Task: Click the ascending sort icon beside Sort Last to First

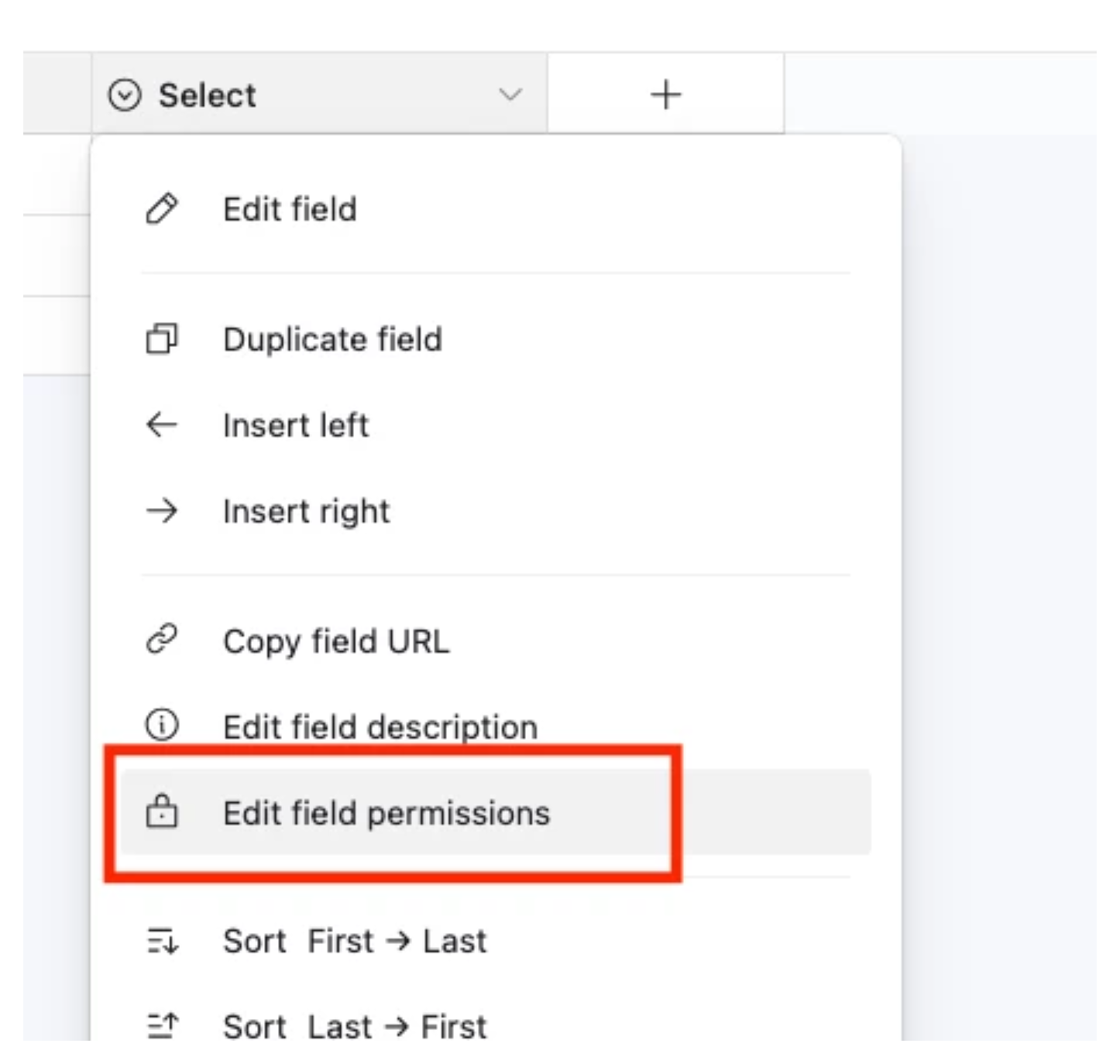Action: (x=161, y=1024)
